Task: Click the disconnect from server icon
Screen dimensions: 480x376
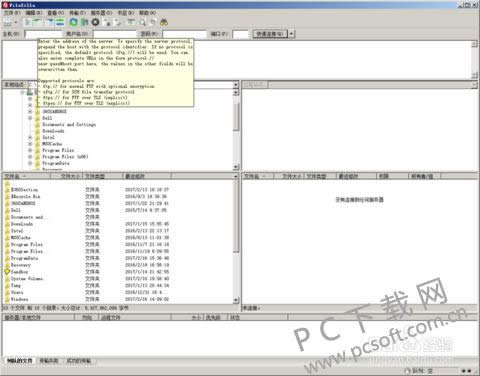Action: coord(107,22)
